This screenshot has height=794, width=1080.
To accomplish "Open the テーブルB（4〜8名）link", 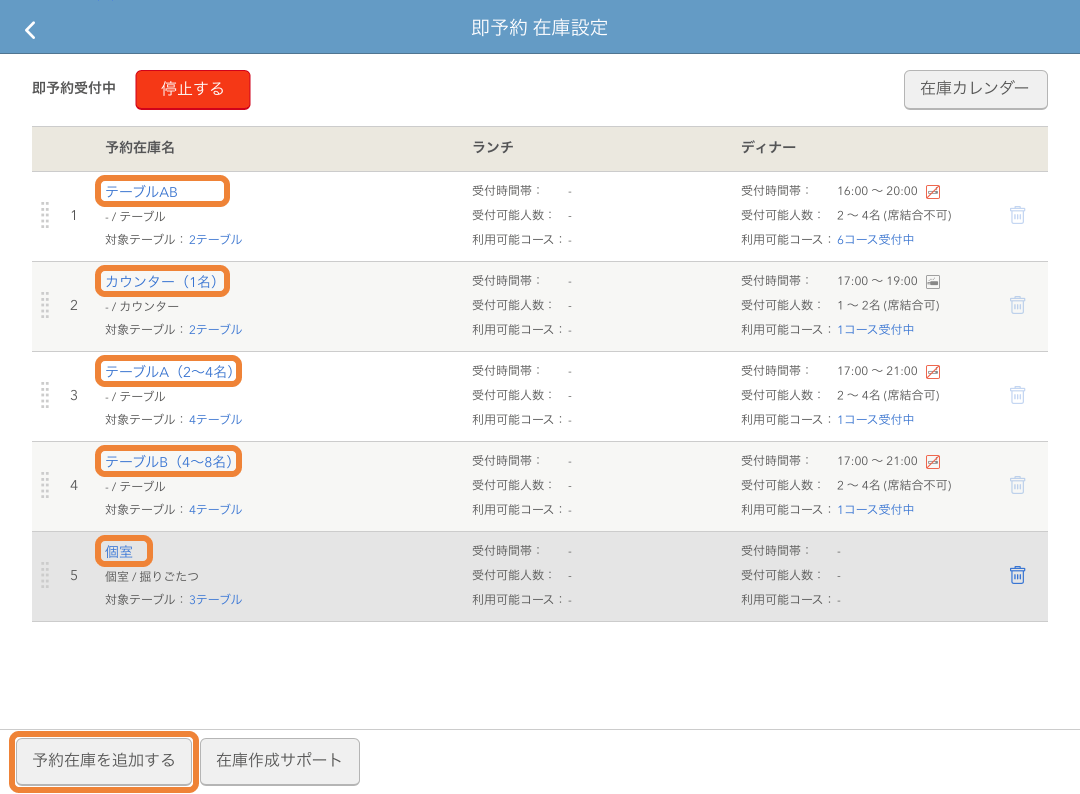I will (168, 461).
